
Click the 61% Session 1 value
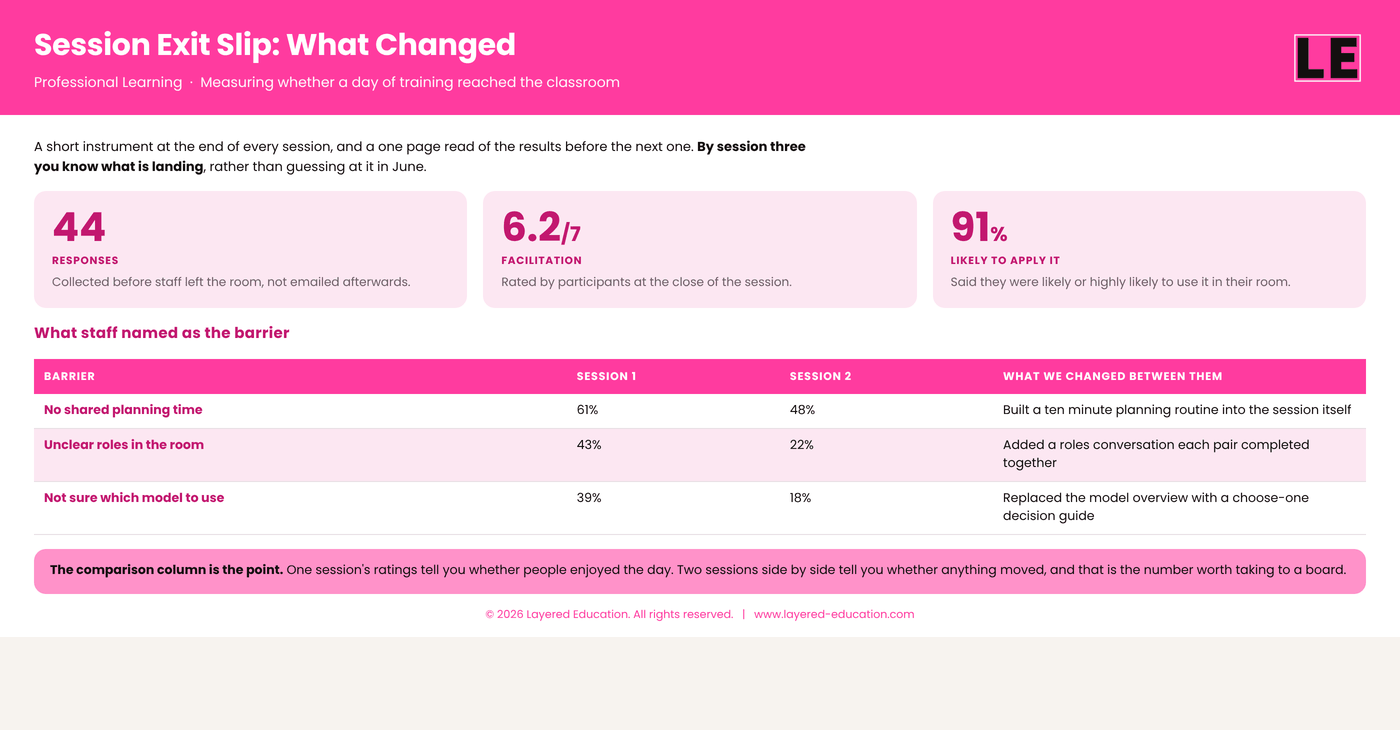tap(588, 410)
